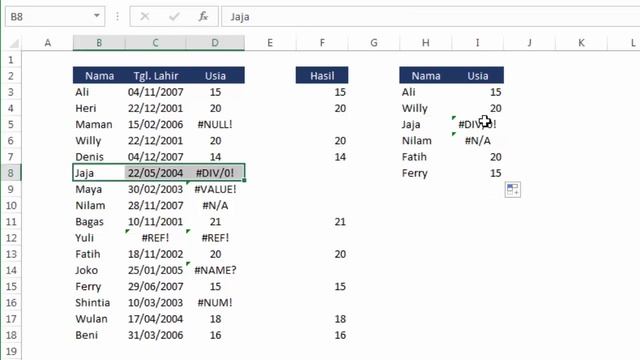Select row 8 header
Image resolution: width=640 pixels, height=360 pixels.
[x=11, y=173]
